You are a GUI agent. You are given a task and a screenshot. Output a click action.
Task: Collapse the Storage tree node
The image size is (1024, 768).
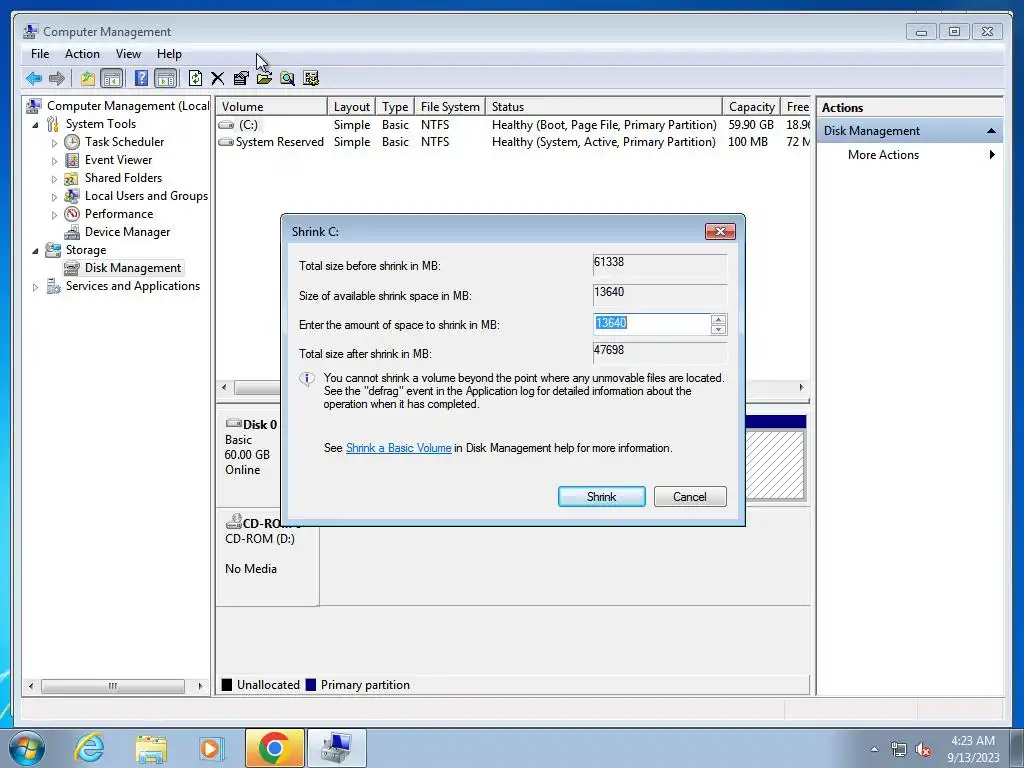click(x=35, y=250)
